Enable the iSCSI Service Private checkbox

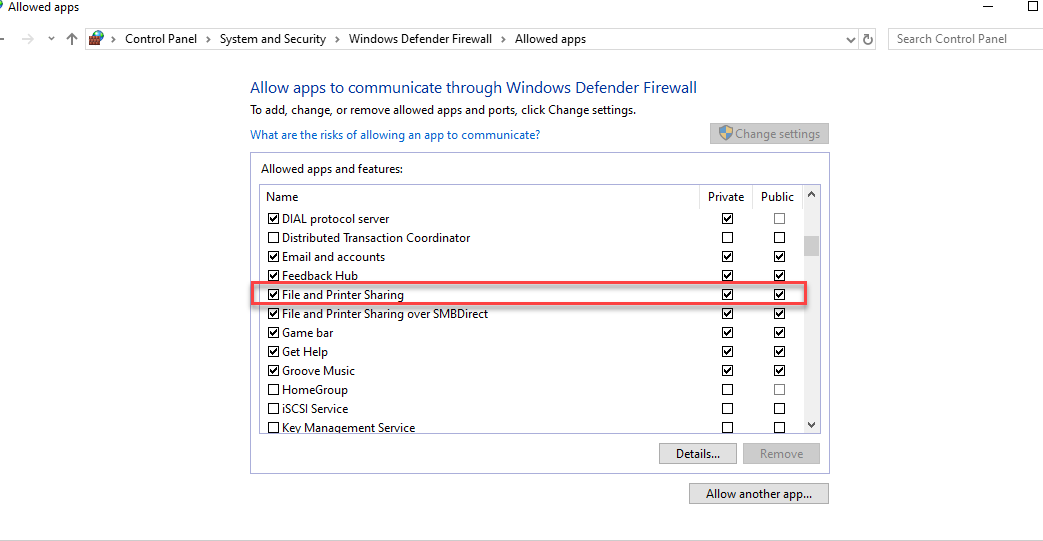click(727, 409)
